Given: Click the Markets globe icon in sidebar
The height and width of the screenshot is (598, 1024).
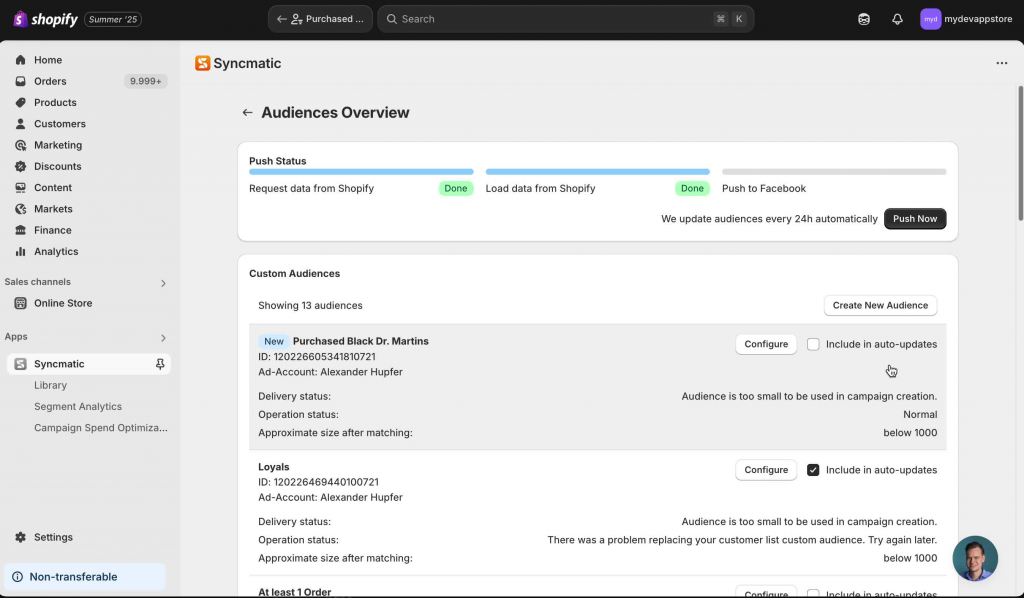Looking at the screenshot, I should tap(20, 209).
